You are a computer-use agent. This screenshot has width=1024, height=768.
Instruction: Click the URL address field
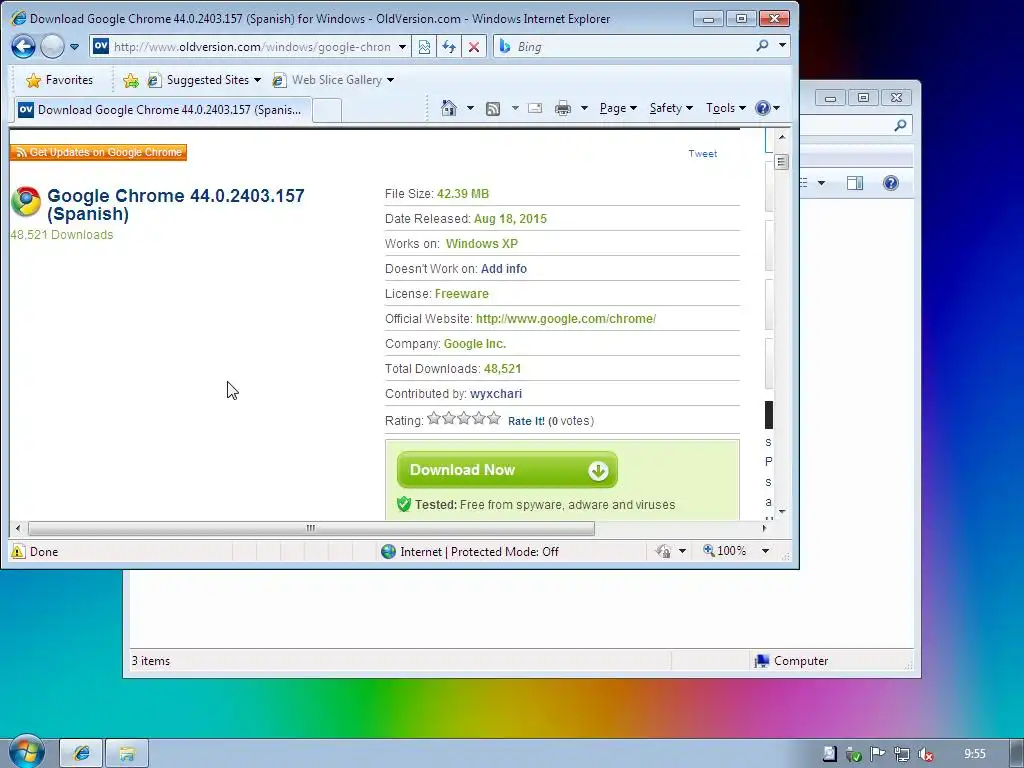252,47
